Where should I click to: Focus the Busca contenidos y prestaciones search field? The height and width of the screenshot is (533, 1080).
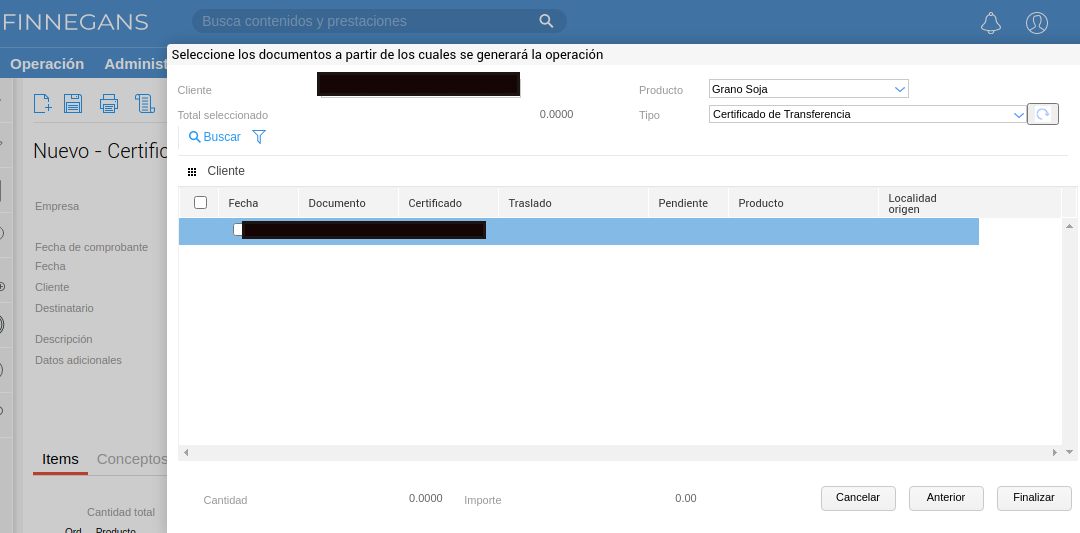379,21
